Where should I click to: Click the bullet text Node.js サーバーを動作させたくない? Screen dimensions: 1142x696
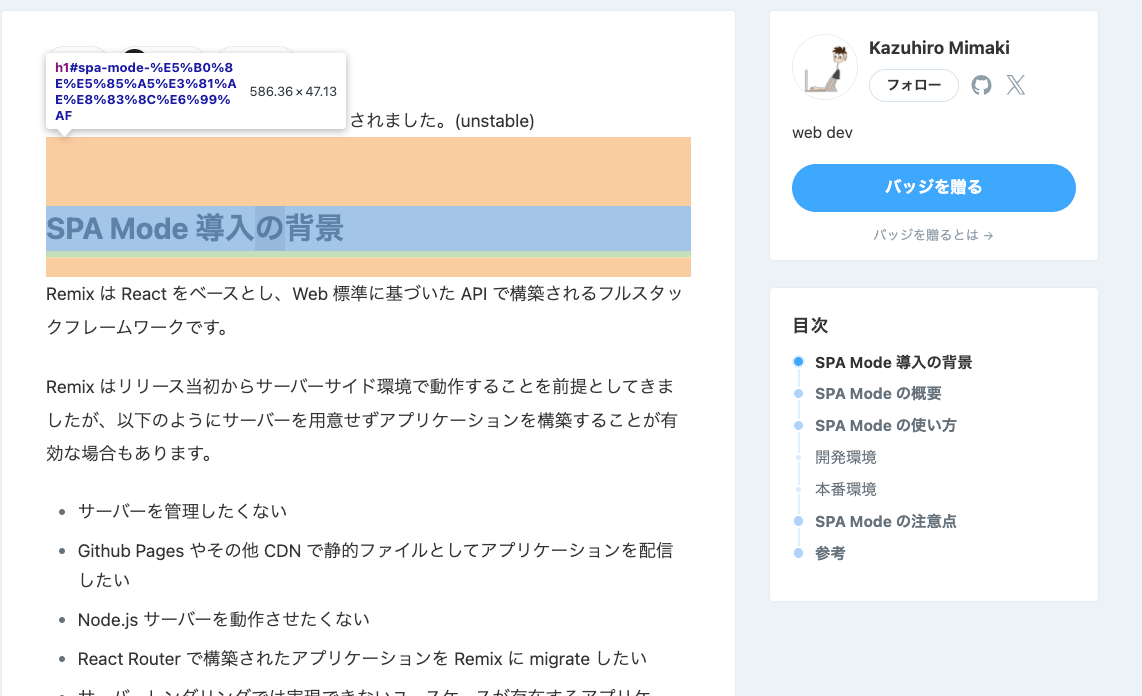click(x=224, y=620)
